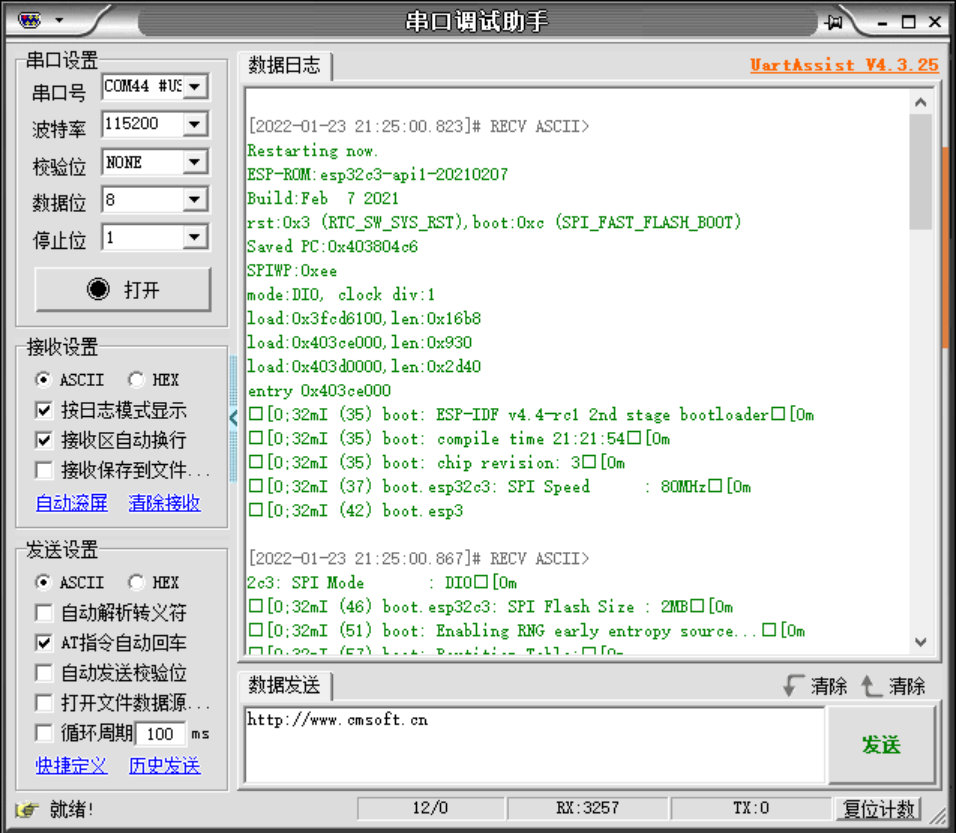Click the 'chip revision: 3' log line

pyautogui.click(x=437, y=463)
